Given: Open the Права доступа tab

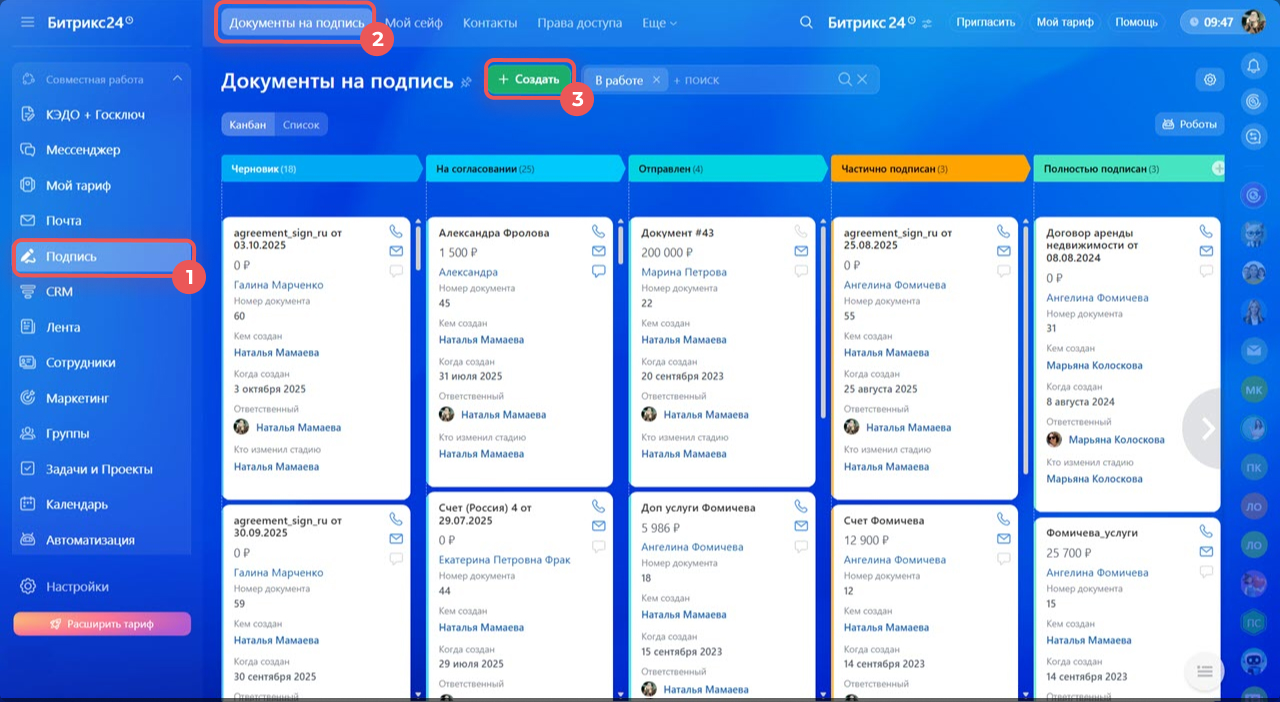Looking at the screenshot, I should click(x=579, y=22).
